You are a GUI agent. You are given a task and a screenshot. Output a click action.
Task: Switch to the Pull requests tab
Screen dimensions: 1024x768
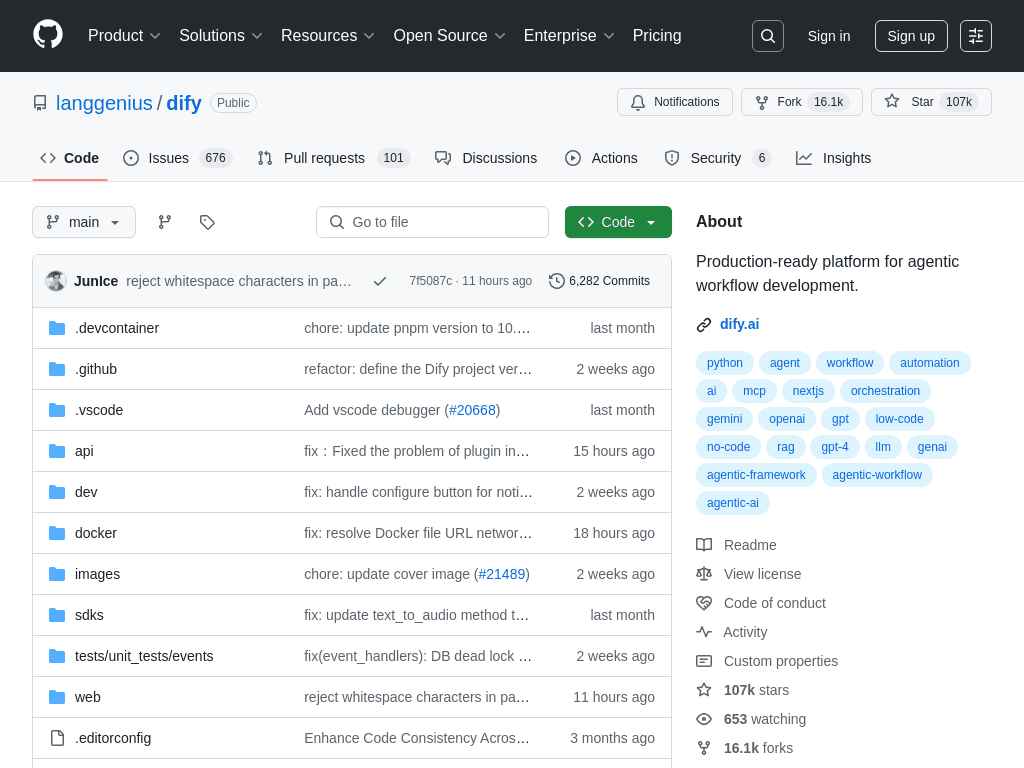pos(334,158)
